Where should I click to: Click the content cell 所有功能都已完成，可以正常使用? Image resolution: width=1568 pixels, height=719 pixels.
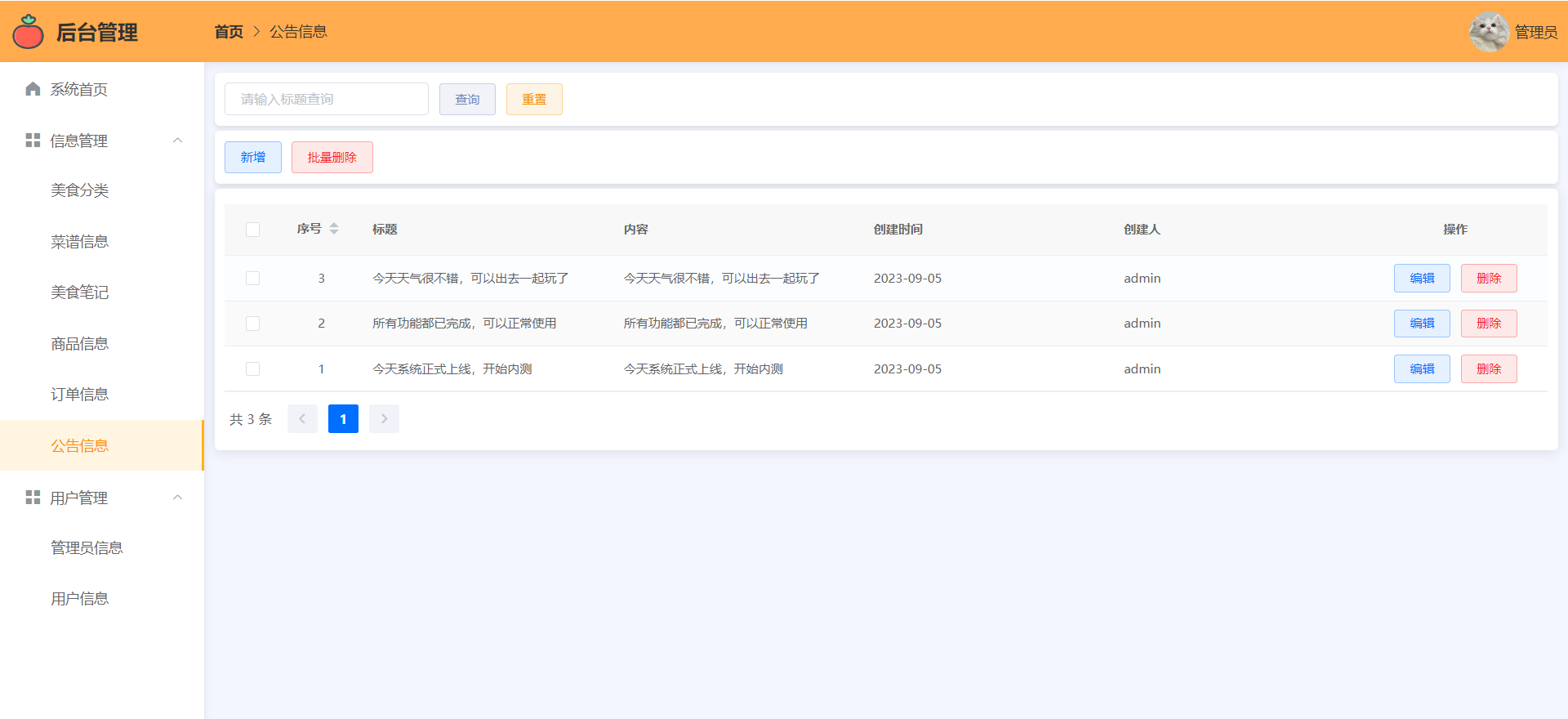[x=715, y=324]
